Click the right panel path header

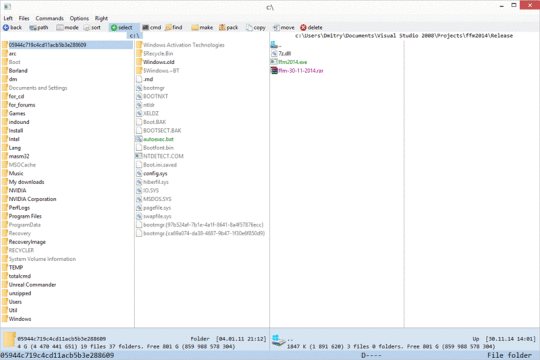pyautogui.click(x=404, y=35)
